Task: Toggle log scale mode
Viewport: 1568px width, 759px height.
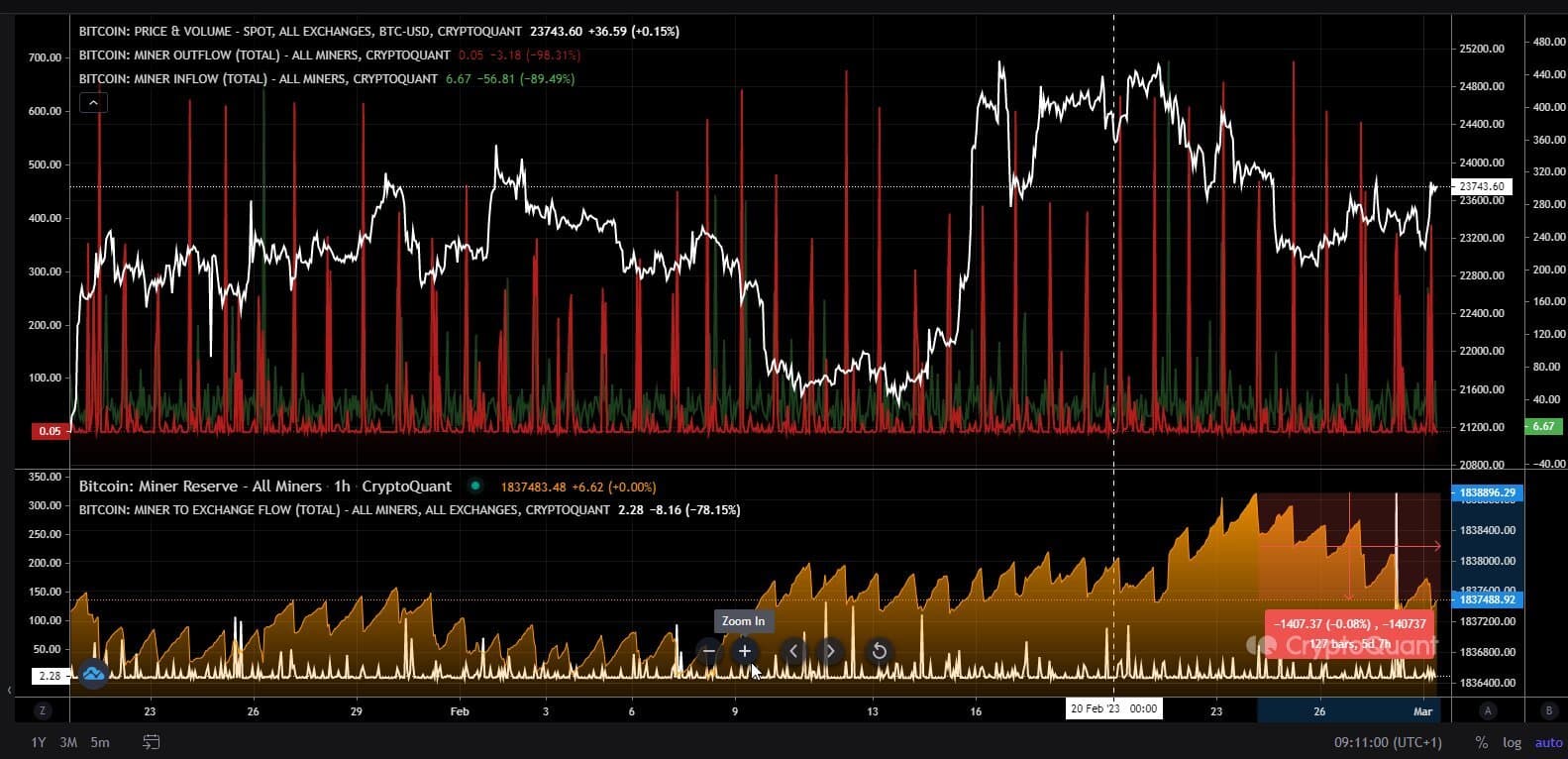Action: pyautogui.click(x=1512, y=742)
